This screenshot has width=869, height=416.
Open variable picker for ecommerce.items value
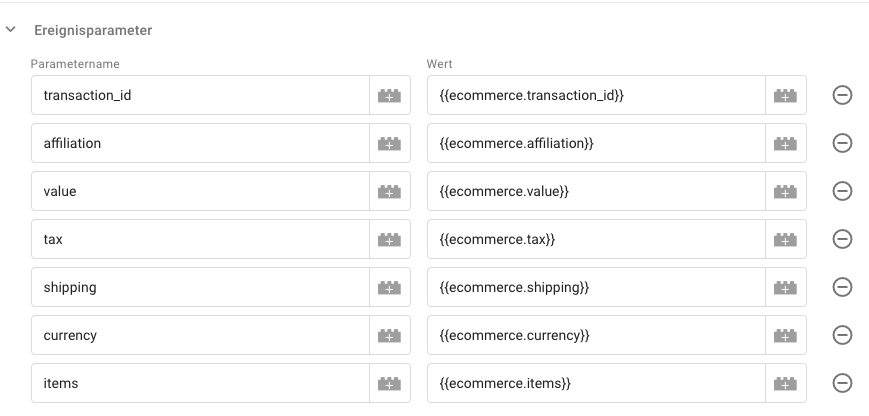click(x=785, y=383)
